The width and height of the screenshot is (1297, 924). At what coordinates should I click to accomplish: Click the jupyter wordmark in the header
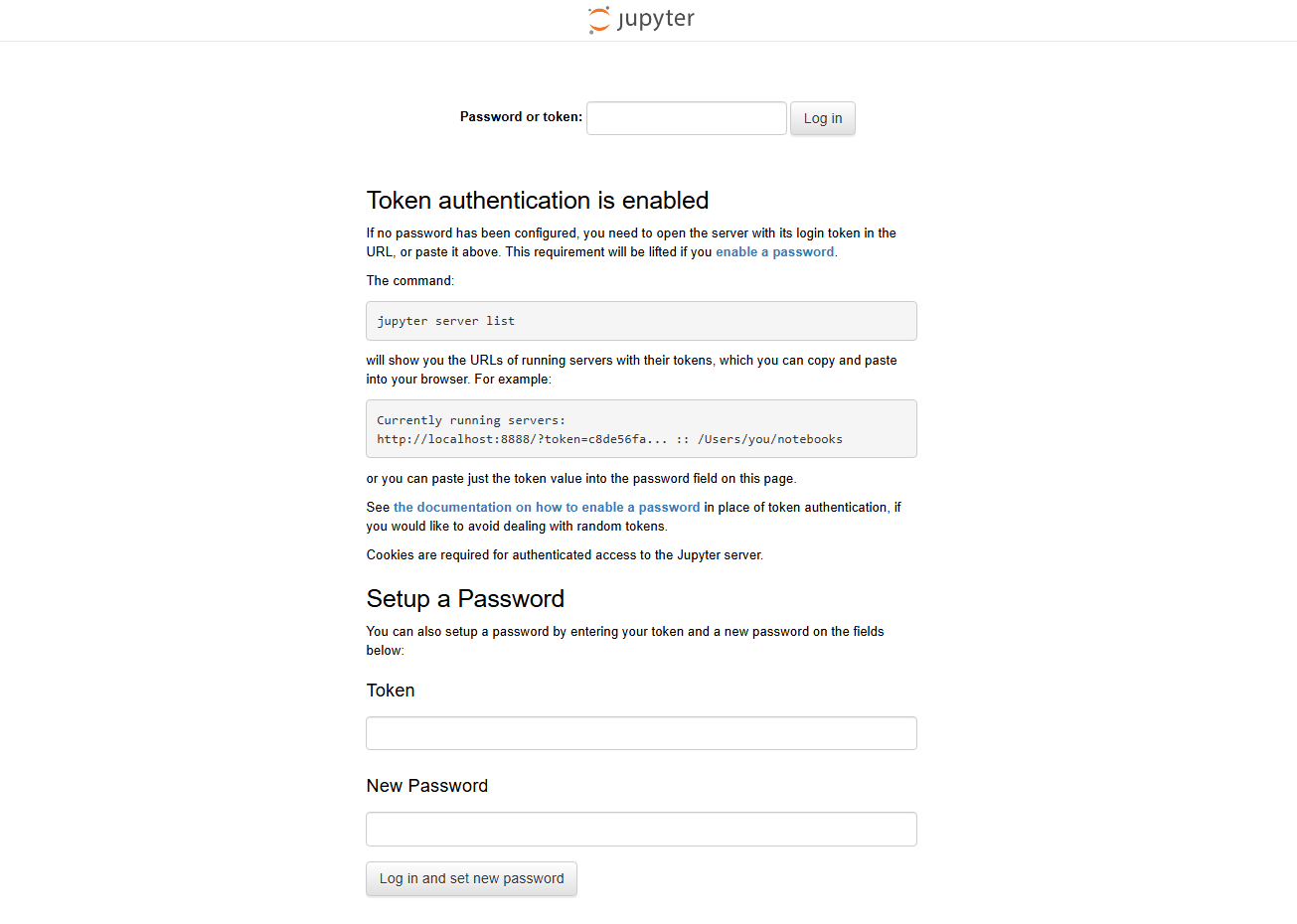click(656, 20)
